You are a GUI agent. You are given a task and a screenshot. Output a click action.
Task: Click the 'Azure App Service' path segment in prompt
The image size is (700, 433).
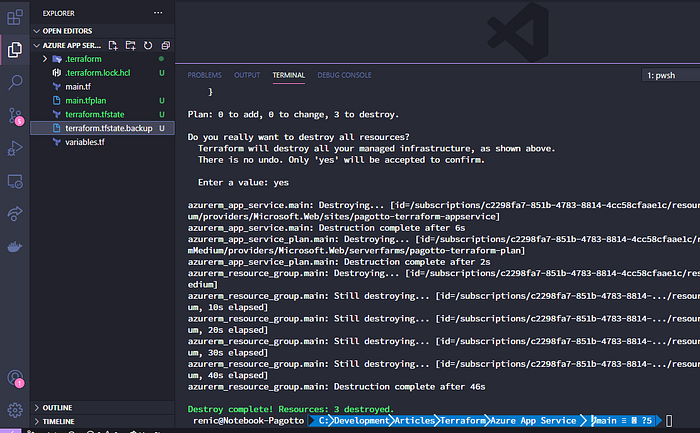pos(533,421)
